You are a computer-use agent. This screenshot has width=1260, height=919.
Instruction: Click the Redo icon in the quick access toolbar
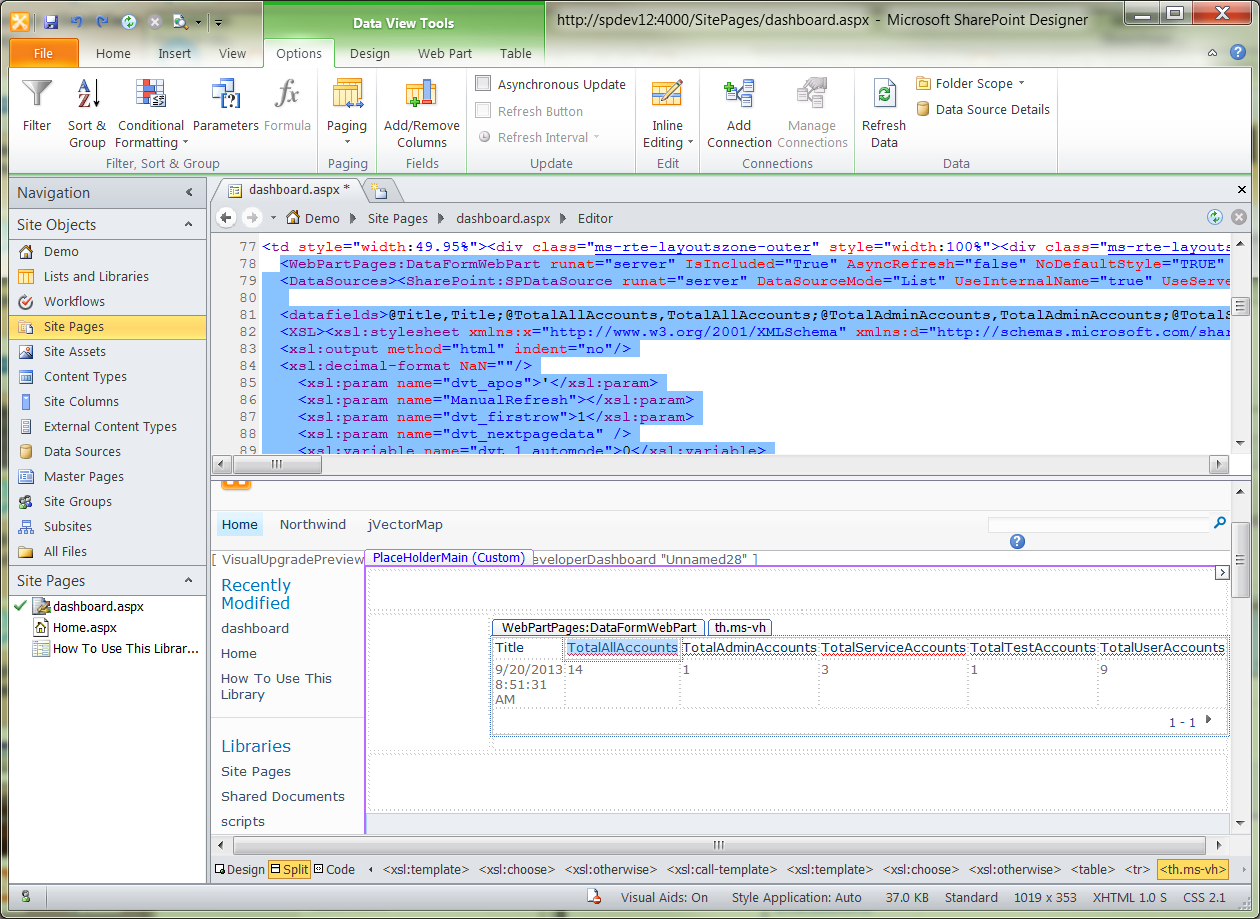(102, 21)
